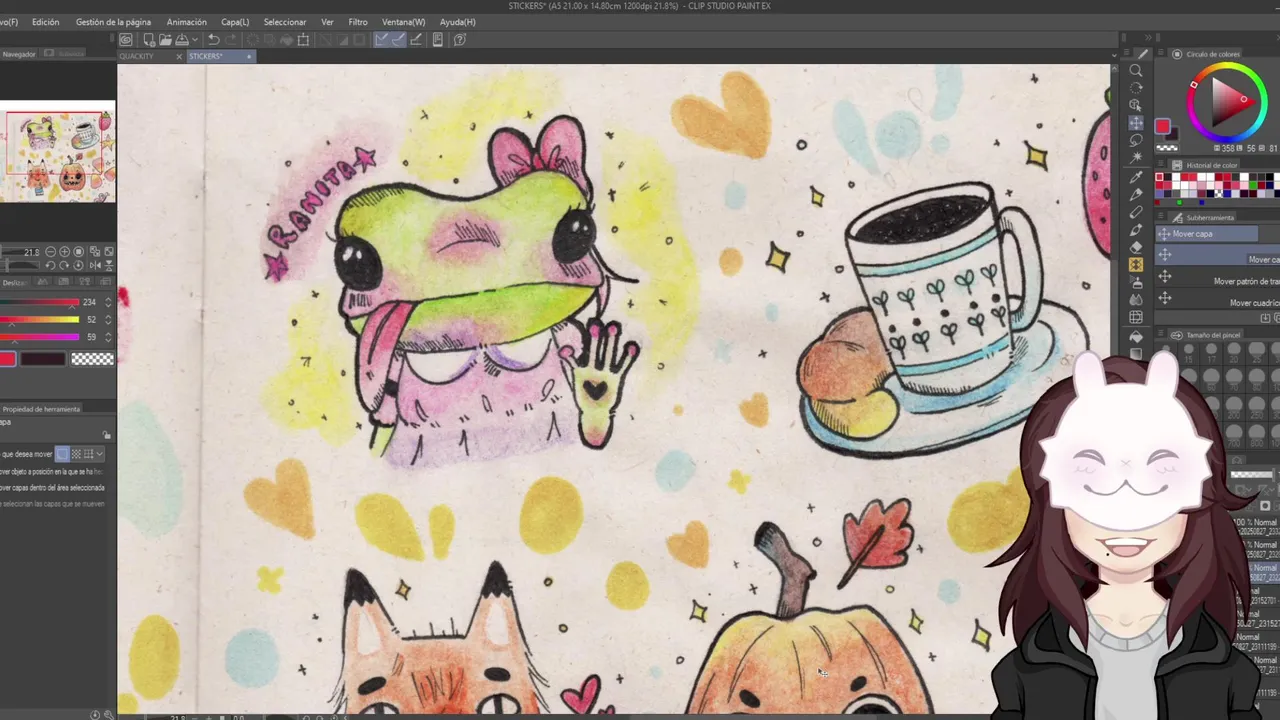Select the highlighted Decoration tool
The image size is (1280, 720).
(x=1136, y=265)
